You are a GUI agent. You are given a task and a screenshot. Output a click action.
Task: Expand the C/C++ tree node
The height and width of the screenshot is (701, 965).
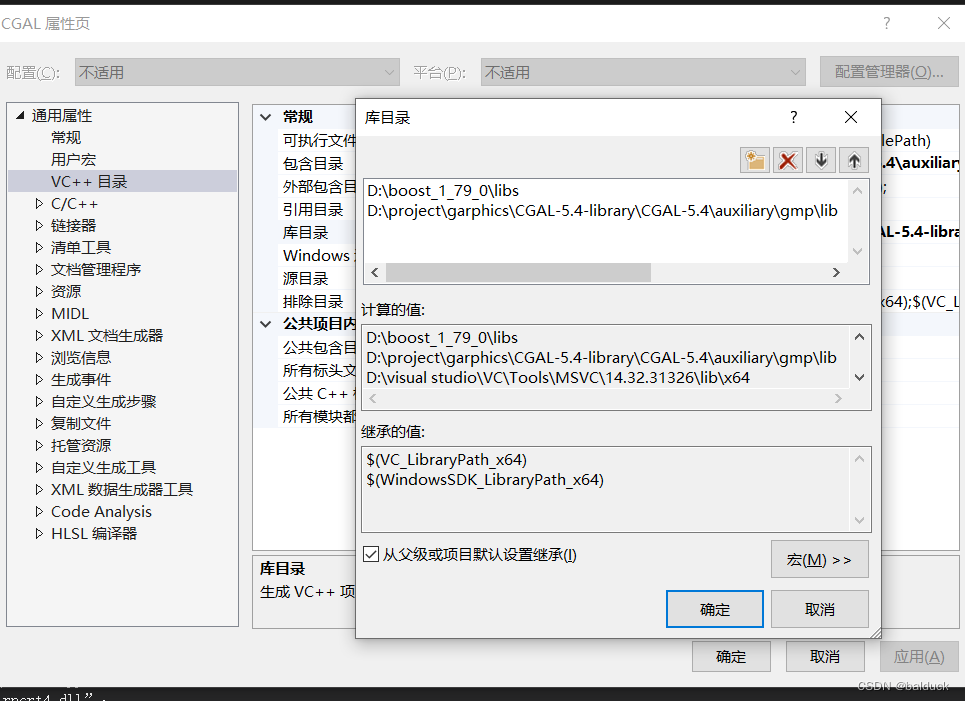(40, 203)
